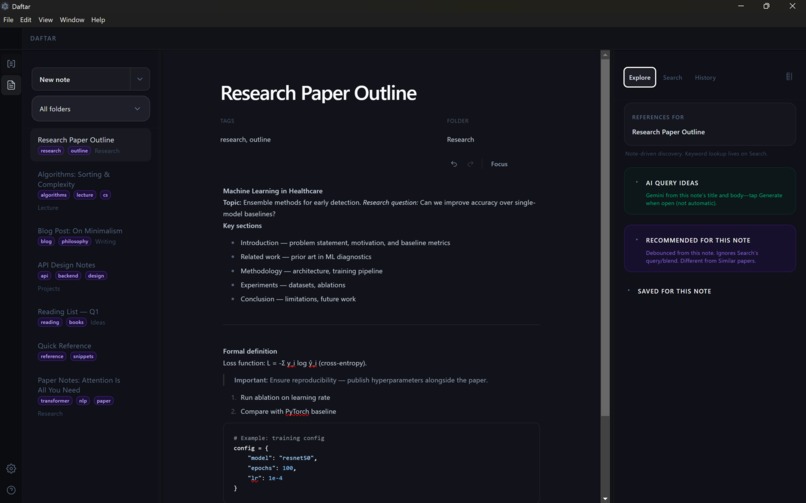Click the 'design' tag chip
The height and width of the screenshot is (503, 806).
point(96,276)
